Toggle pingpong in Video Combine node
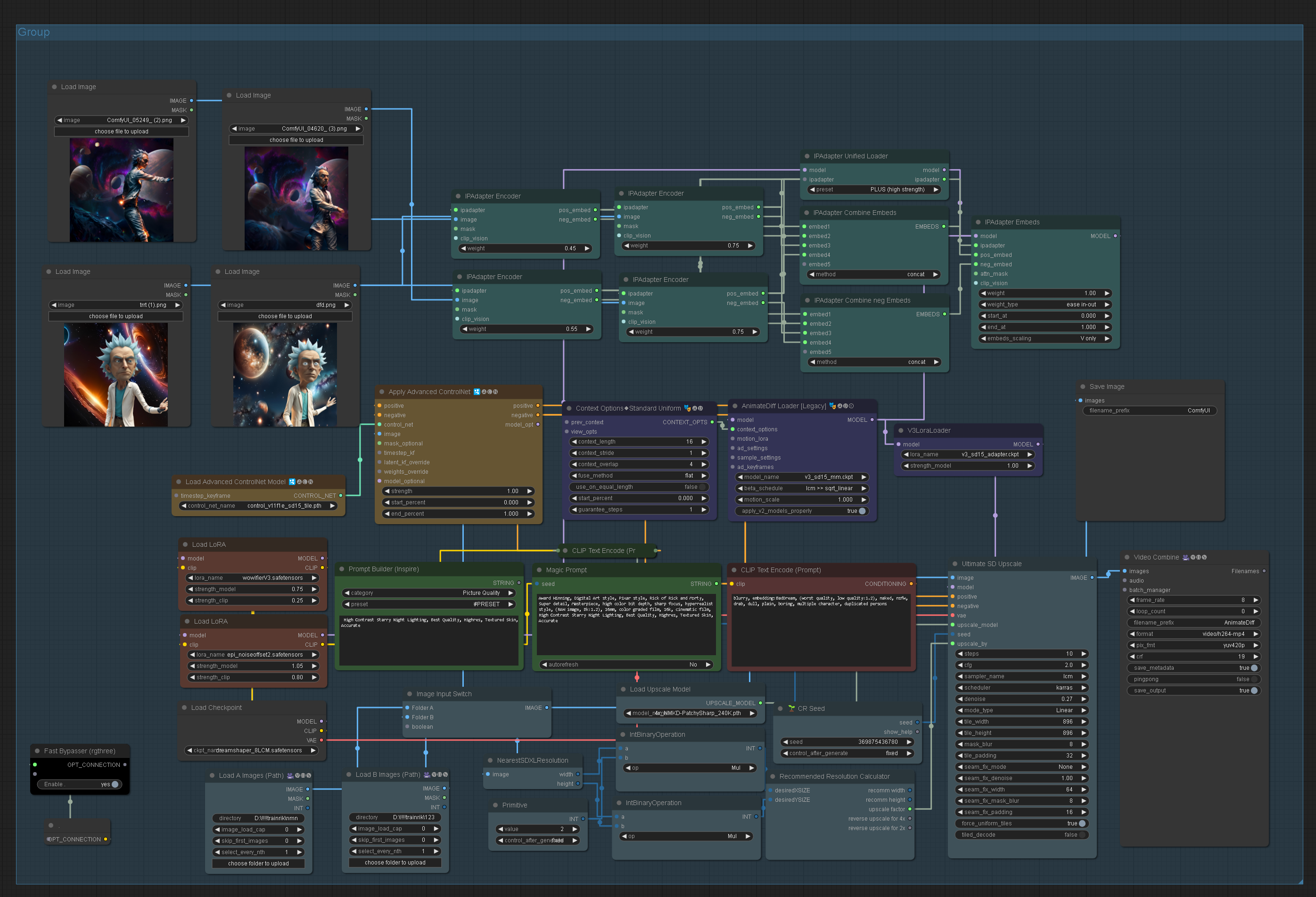The image size is (1316, 897). click(x=1254, y=679)
